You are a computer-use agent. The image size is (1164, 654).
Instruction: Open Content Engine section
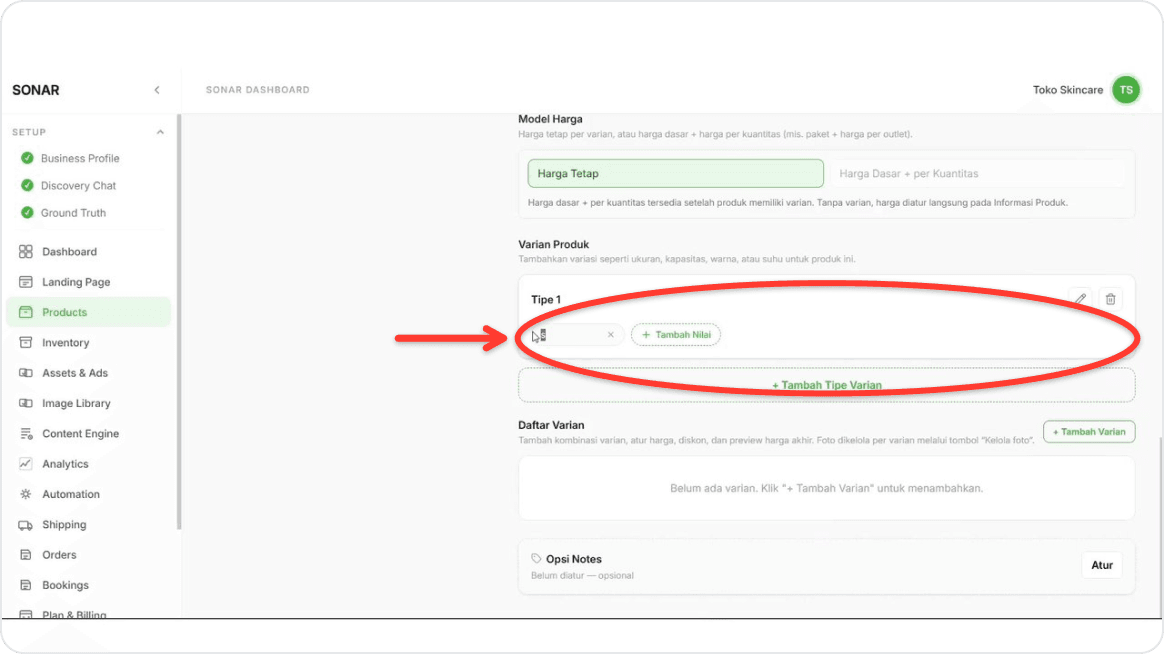coord(81,434)
